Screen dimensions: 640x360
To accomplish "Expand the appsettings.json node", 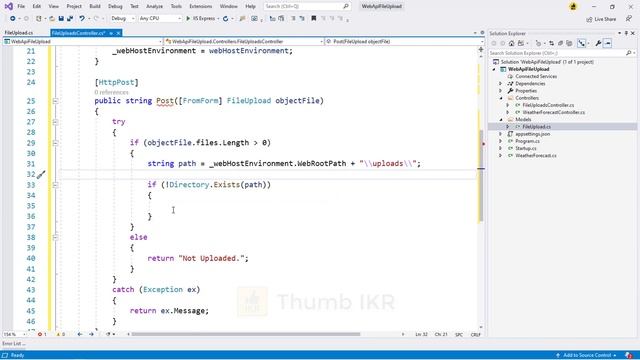I will coord(501,134).
